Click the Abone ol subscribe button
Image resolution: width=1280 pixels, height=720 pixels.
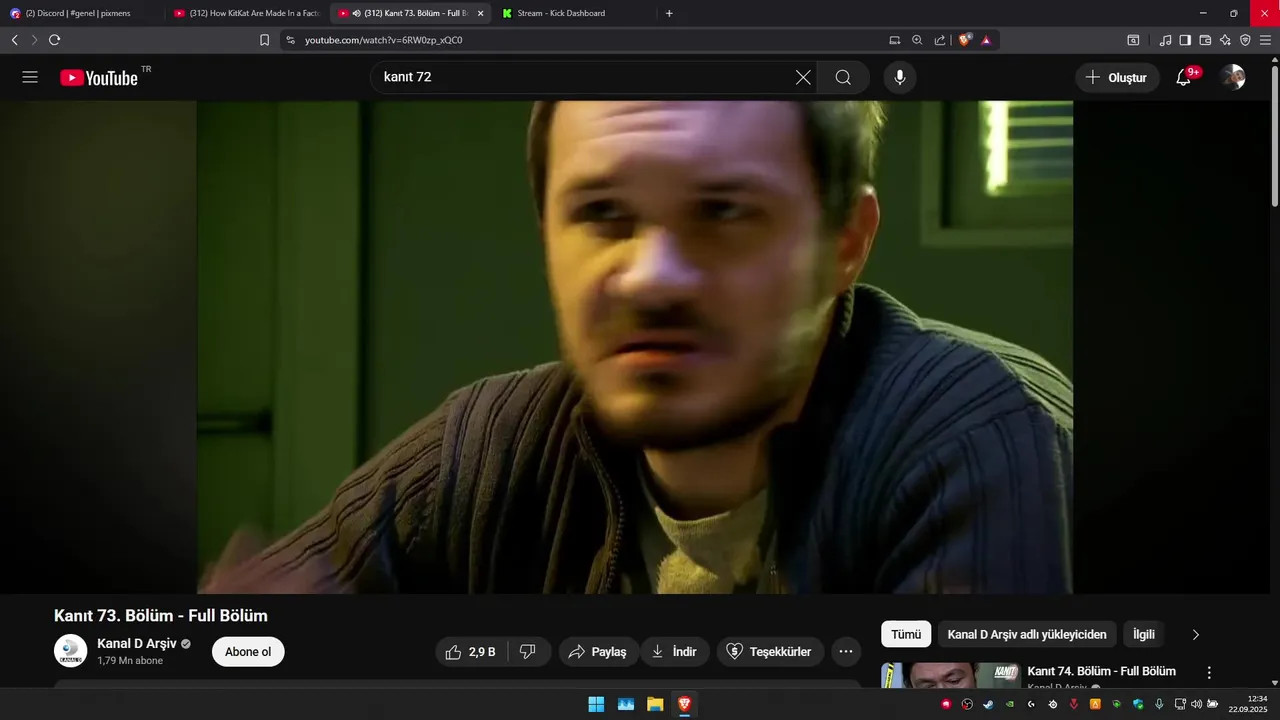pos(248,652)
